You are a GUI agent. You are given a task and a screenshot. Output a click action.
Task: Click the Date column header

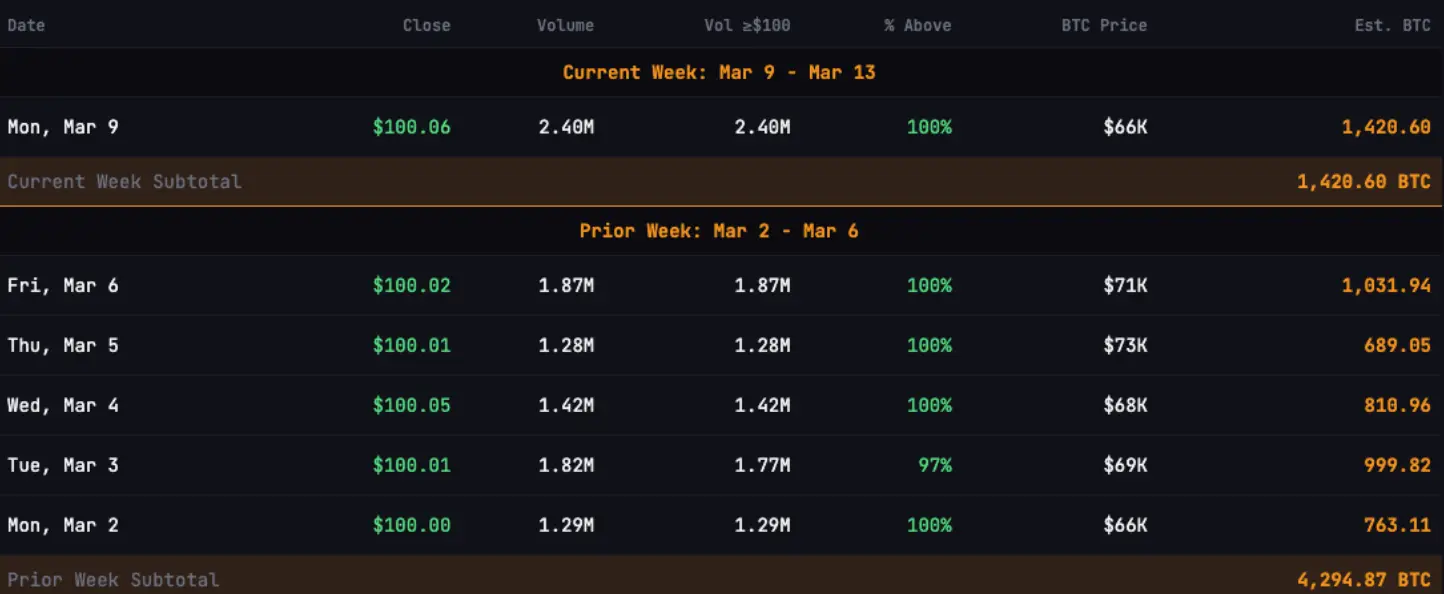point(26,25)
